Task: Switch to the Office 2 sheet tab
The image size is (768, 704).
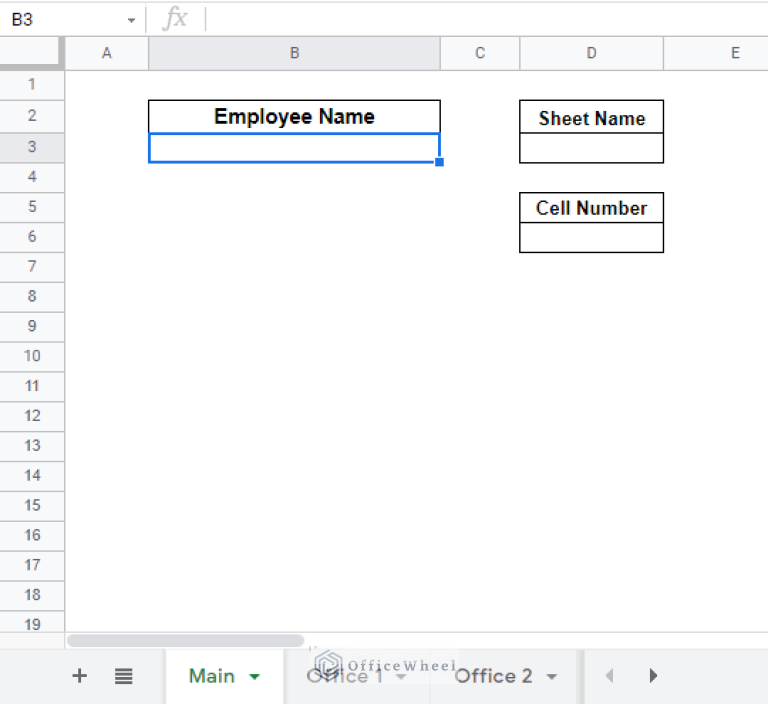Action: 493,676
